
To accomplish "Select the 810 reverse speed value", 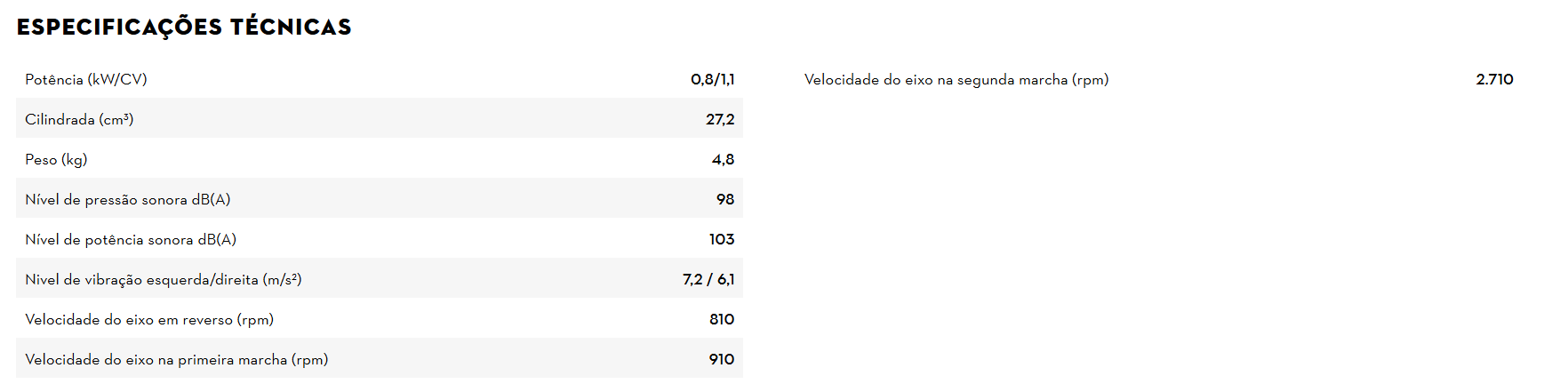I will coord(722,320).
